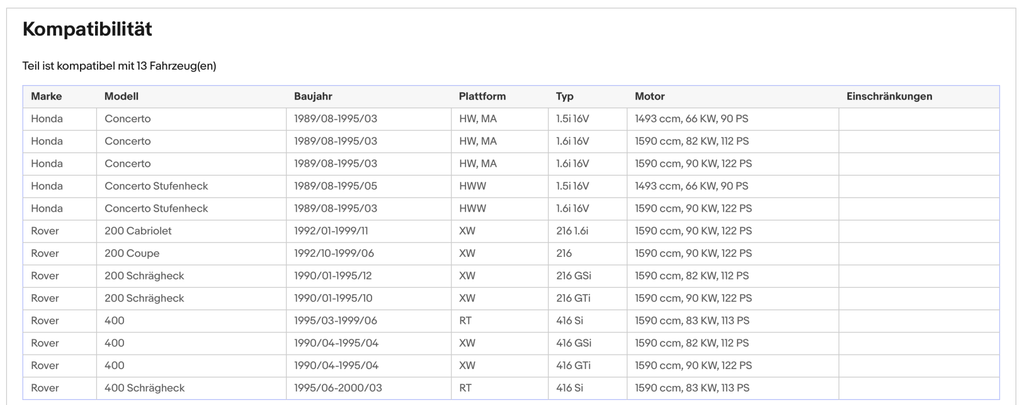Click '416 Si' in the 400 Schrägheck row
This screenshot has height=405, width=1024.
(x=569, y=388)
